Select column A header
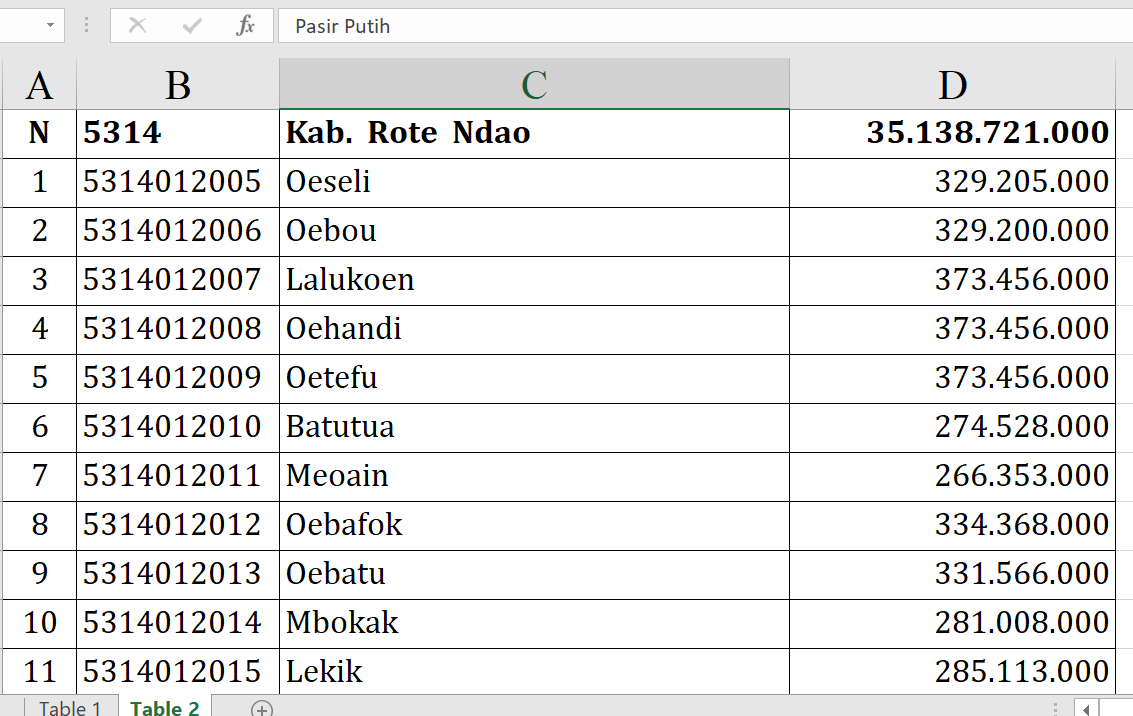The width and height of the screenshot is (1133, 716). (x=39, y=85)
